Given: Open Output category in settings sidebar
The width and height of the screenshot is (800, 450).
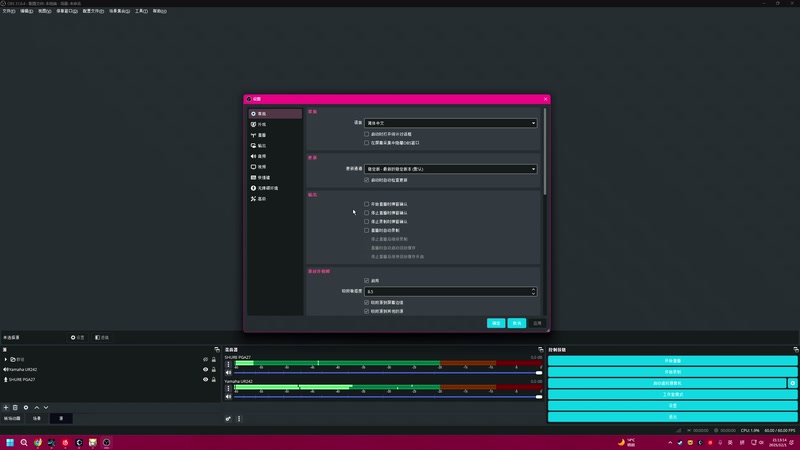Looking at the screenshot, I should coord(275,146).
